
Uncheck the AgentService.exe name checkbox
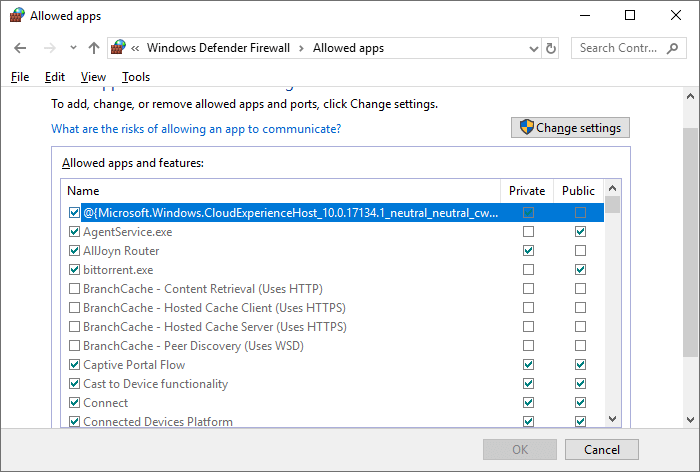click(74, 232)
